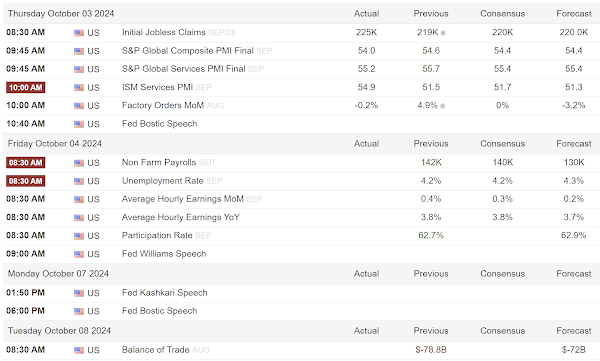
Task: Click revision icon next to 4.9% previous value
Action: pos(442,106)
